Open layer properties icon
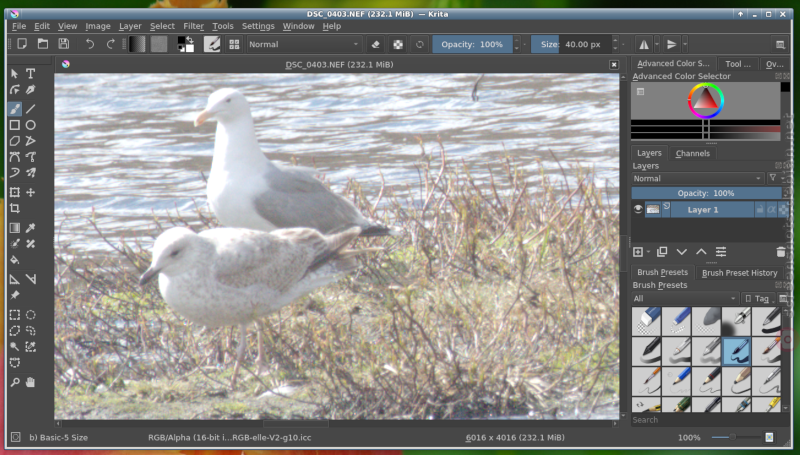800x455 pixels. [721, 252]
